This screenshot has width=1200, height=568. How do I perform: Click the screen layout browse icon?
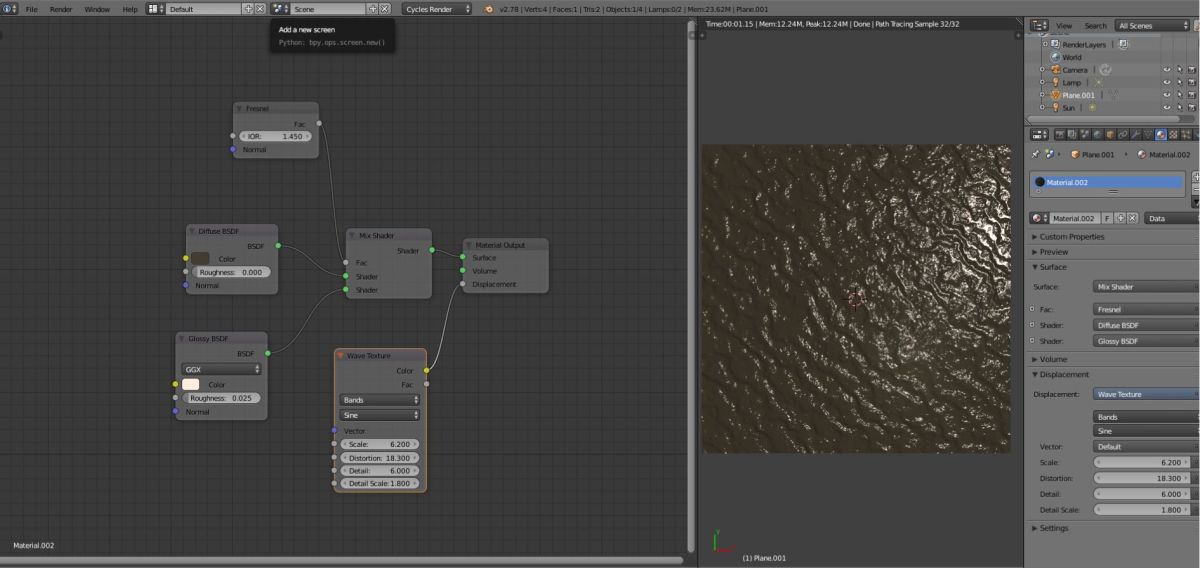point(156,8)
